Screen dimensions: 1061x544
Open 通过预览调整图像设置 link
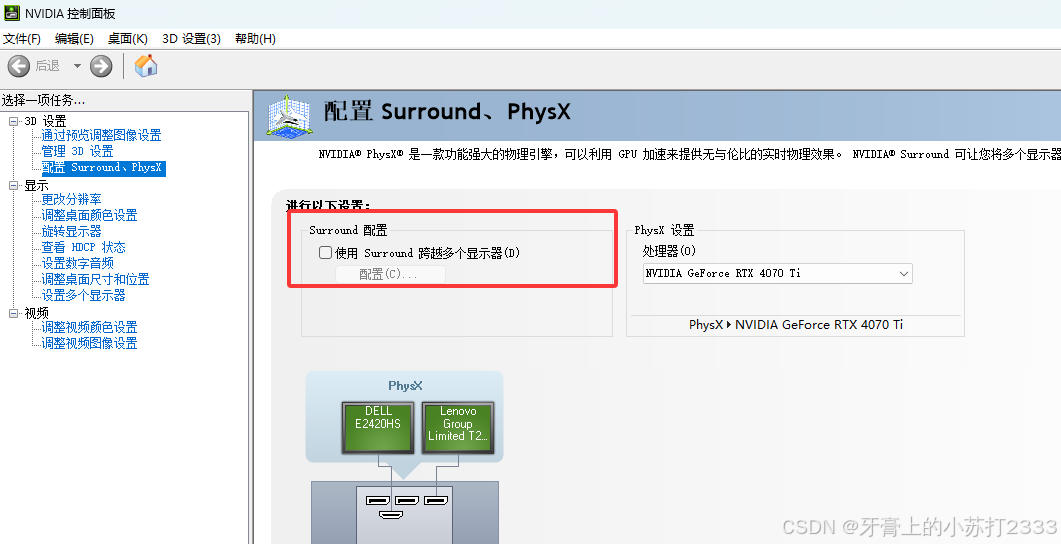pos(101,135)
